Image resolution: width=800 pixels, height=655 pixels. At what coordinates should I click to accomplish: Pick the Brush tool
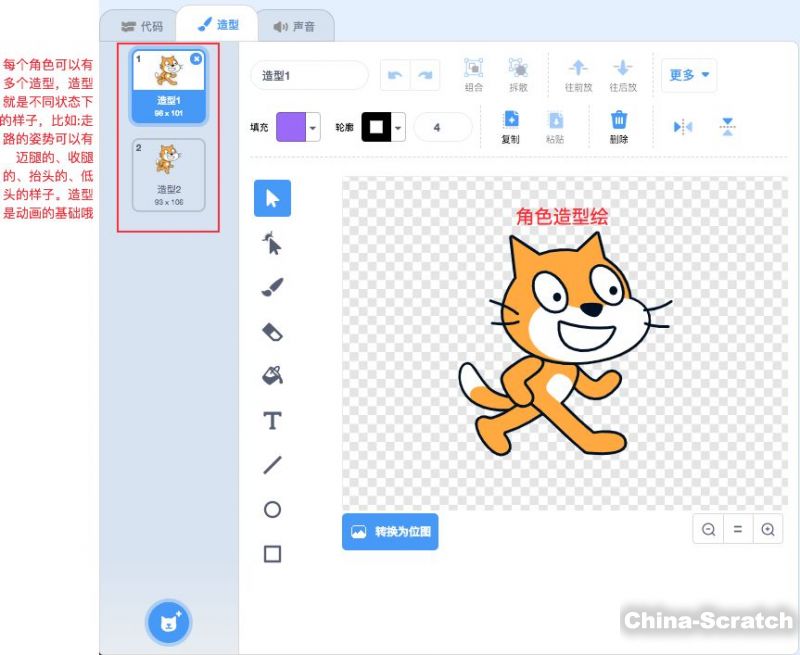click(272, 287)
